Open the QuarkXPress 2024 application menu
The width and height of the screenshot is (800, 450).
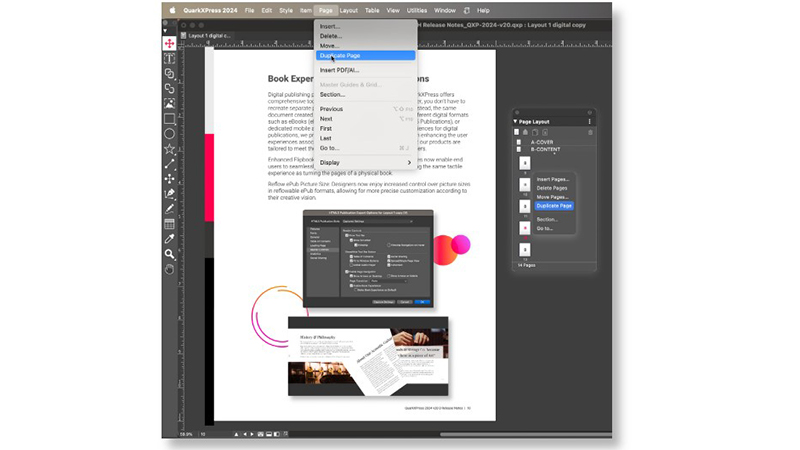pos(210,10)
